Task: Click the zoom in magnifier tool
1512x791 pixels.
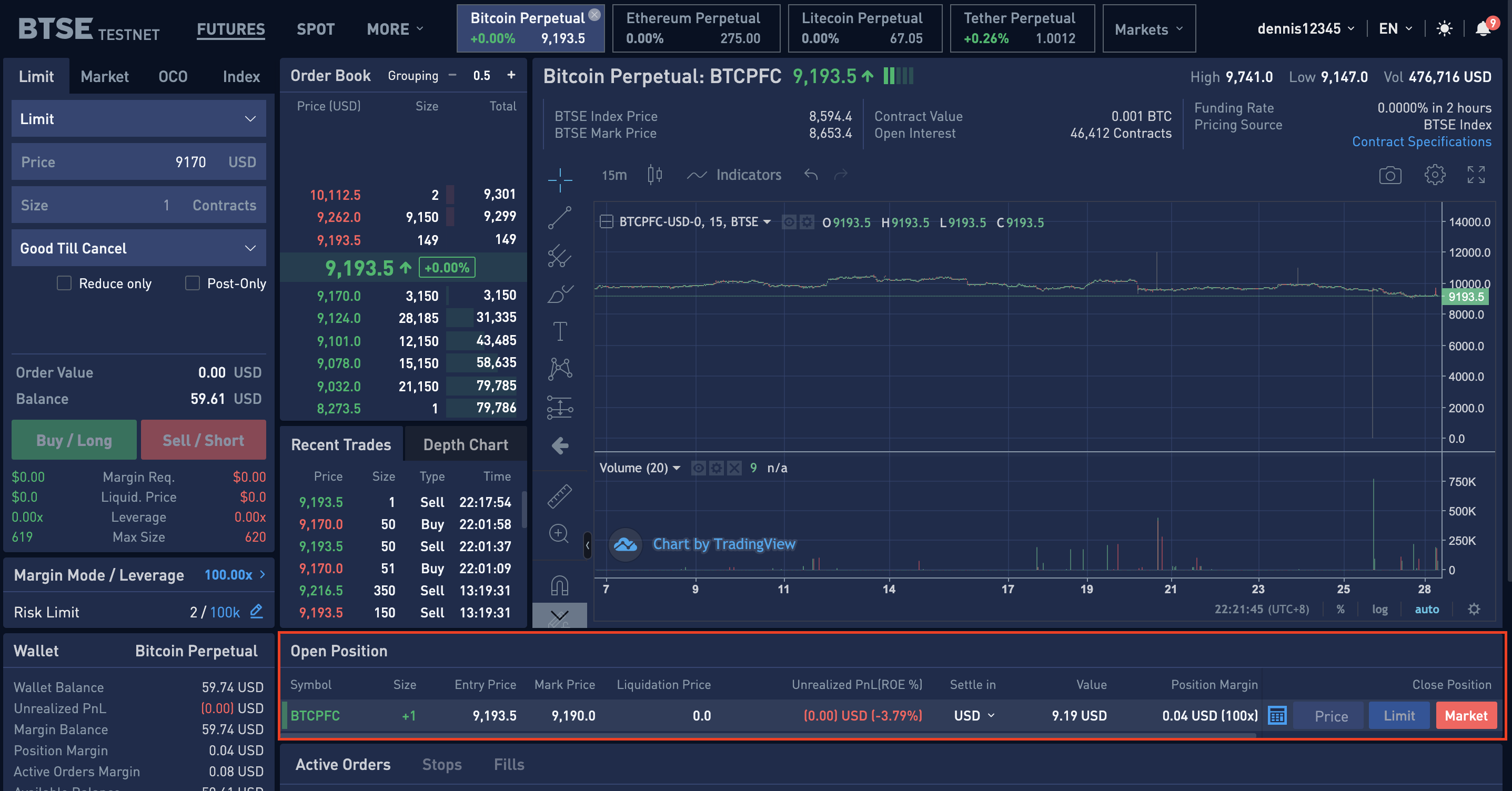Action: 559,533
